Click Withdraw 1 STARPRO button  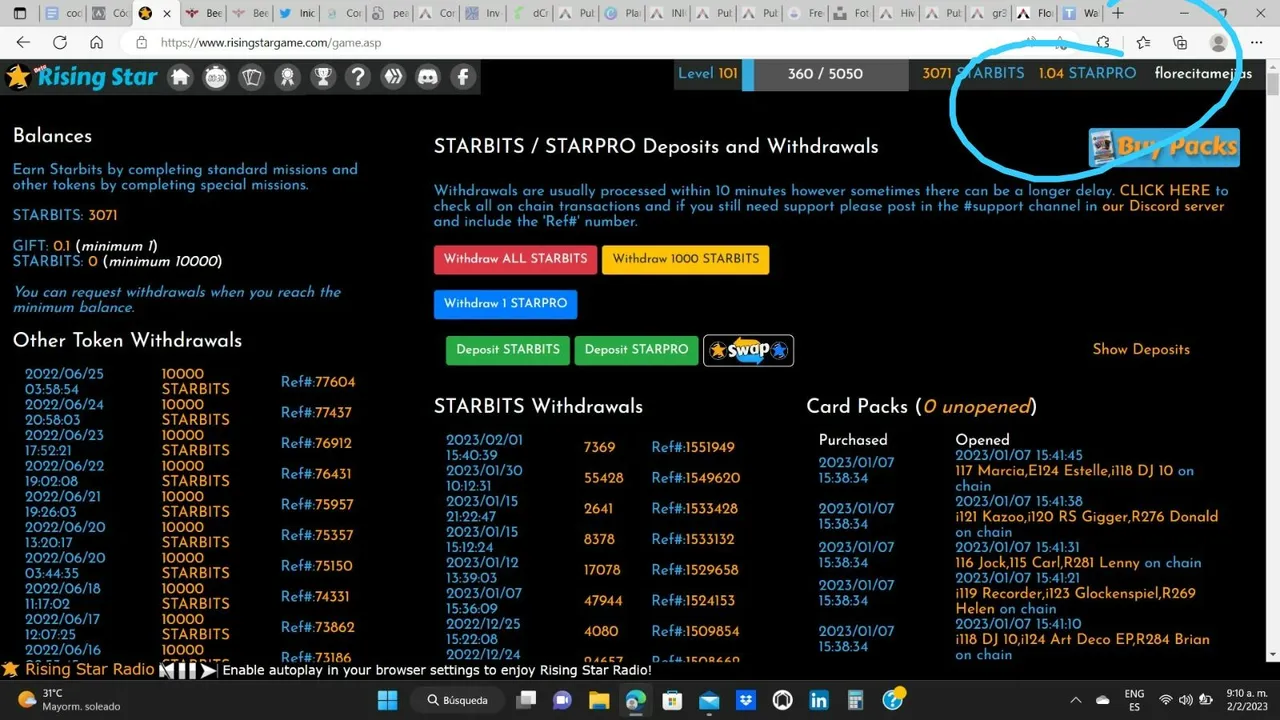(505, 304)
